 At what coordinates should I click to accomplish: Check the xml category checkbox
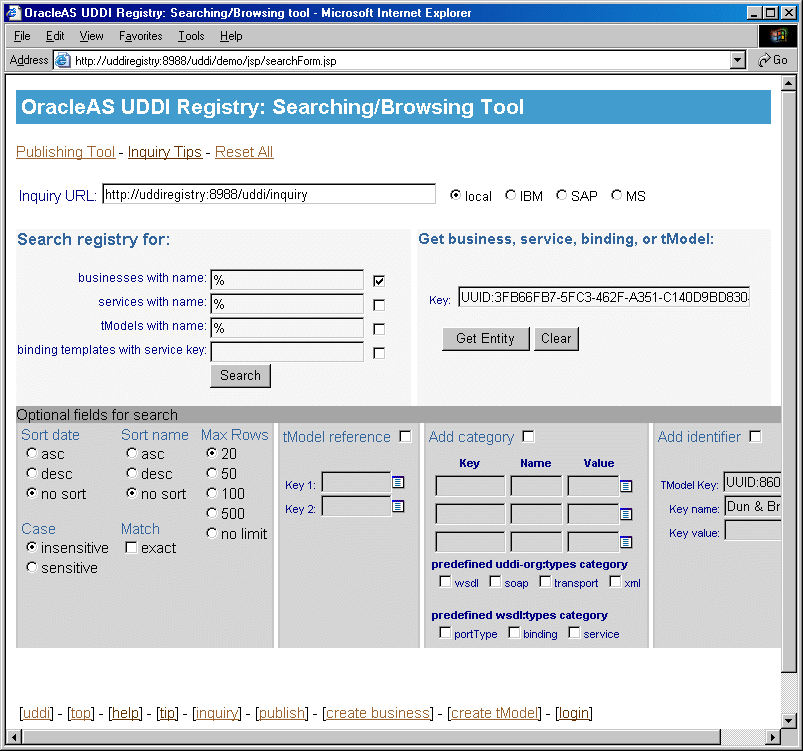pos(615,581)
